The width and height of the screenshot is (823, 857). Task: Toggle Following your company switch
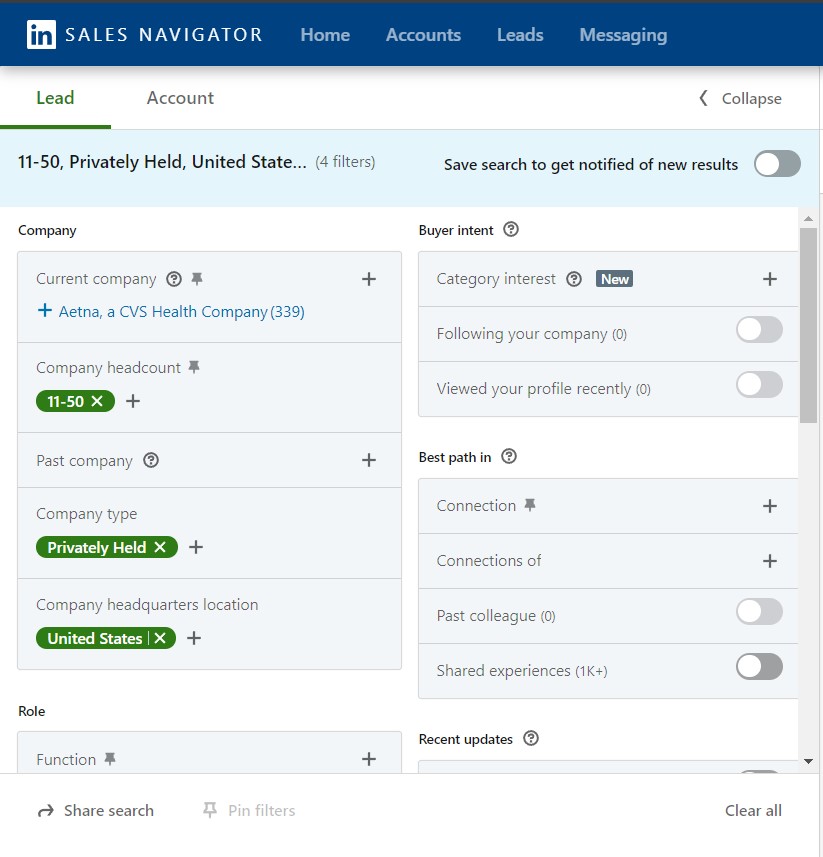pos(759,330)
